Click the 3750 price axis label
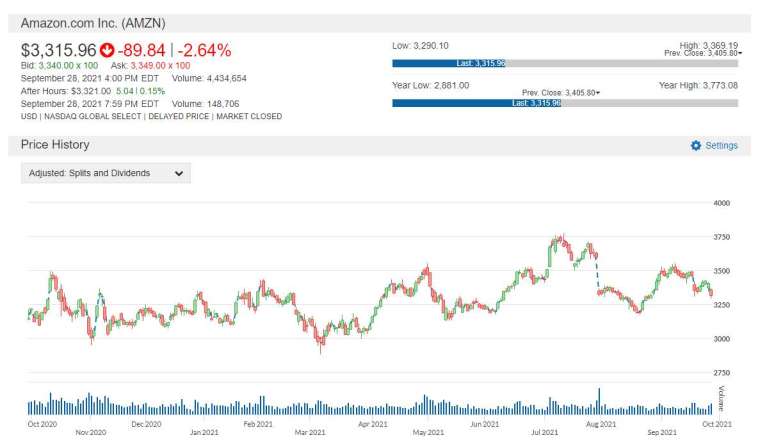 point(721,237)
